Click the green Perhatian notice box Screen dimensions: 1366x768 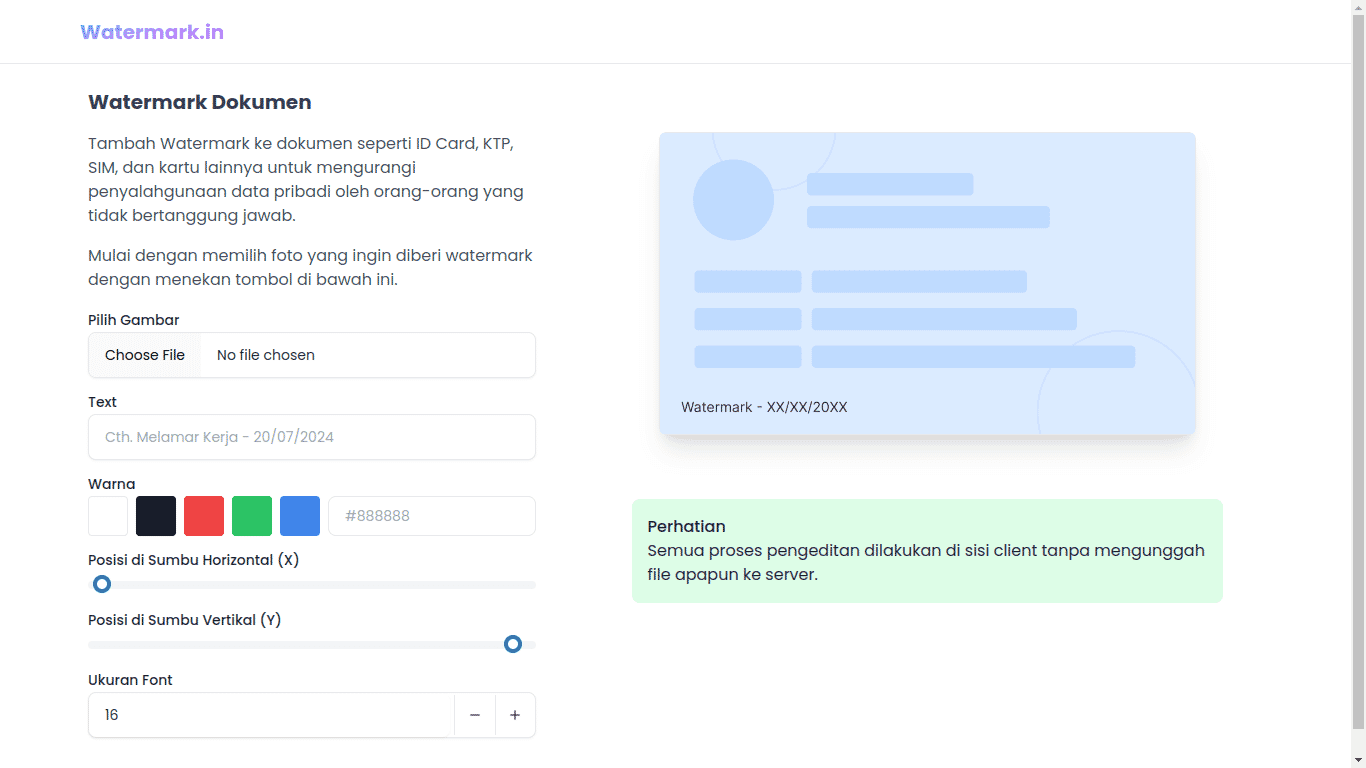click(x=927, y=551)
